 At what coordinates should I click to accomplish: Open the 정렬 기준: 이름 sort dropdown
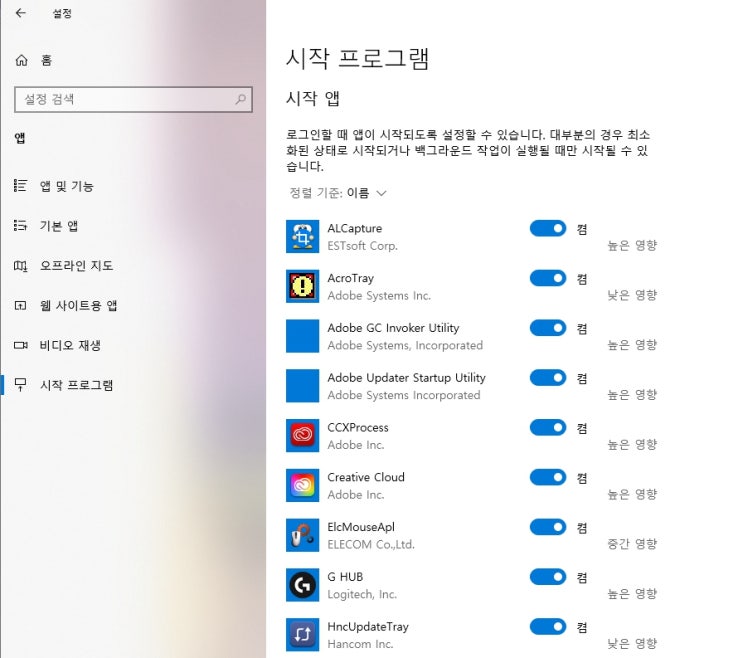tap(338, 193)
